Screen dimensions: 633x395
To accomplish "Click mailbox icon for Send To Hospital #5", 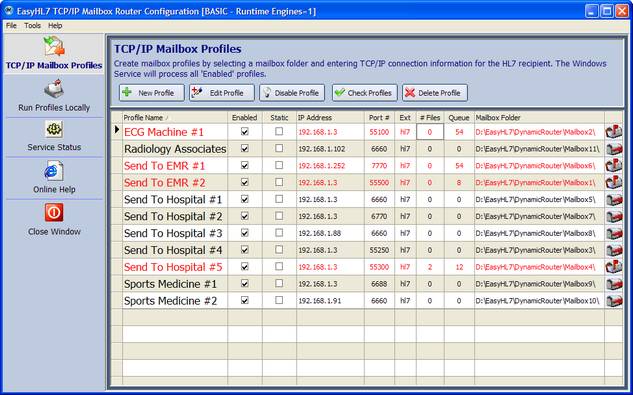I will [x=614, y=267].
